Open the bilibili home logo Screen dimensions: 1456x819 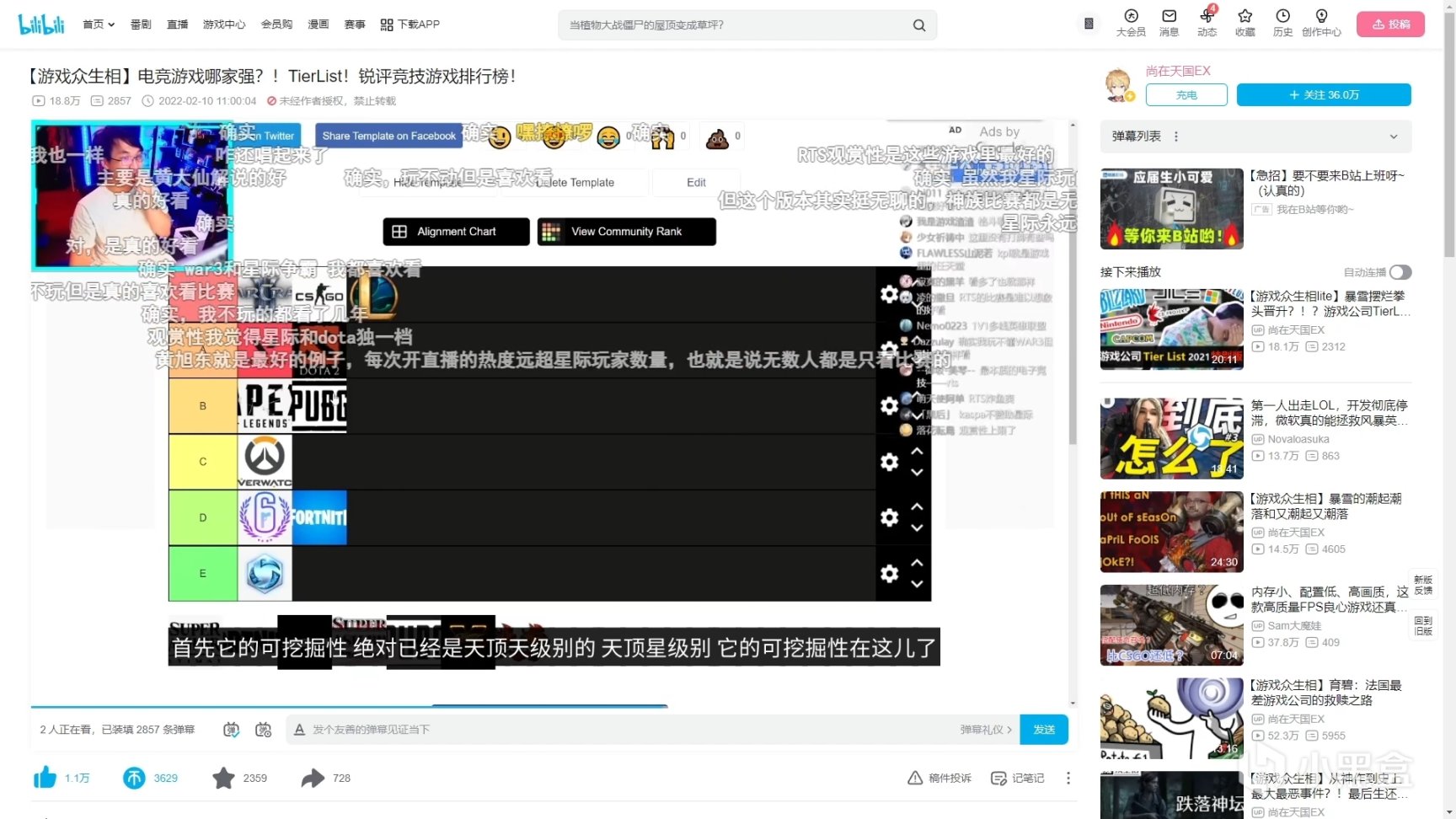tap(41, 24)
